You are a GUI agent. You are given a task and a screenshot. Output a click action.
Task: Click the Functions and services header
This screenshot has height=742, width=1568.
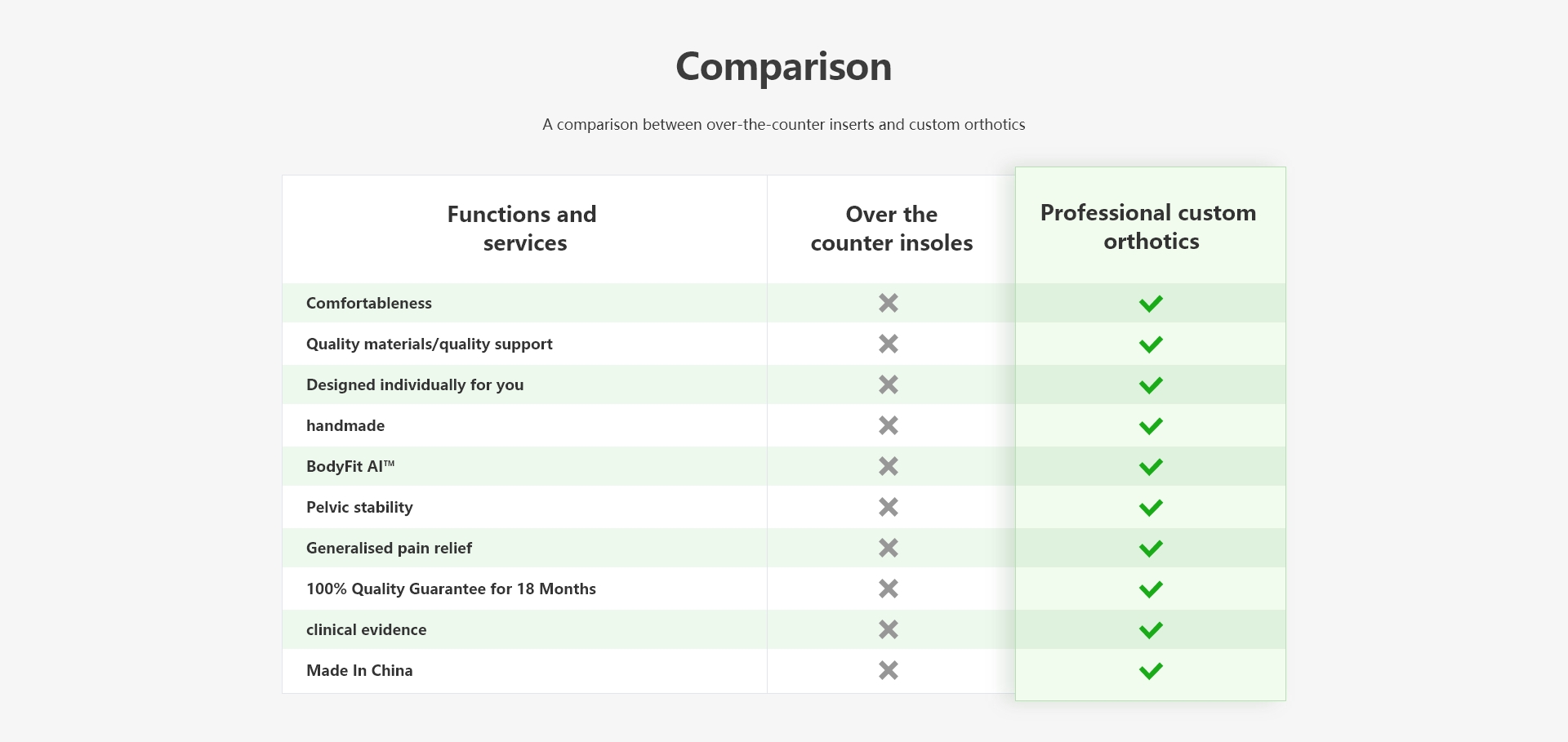[x=523, y=229]
